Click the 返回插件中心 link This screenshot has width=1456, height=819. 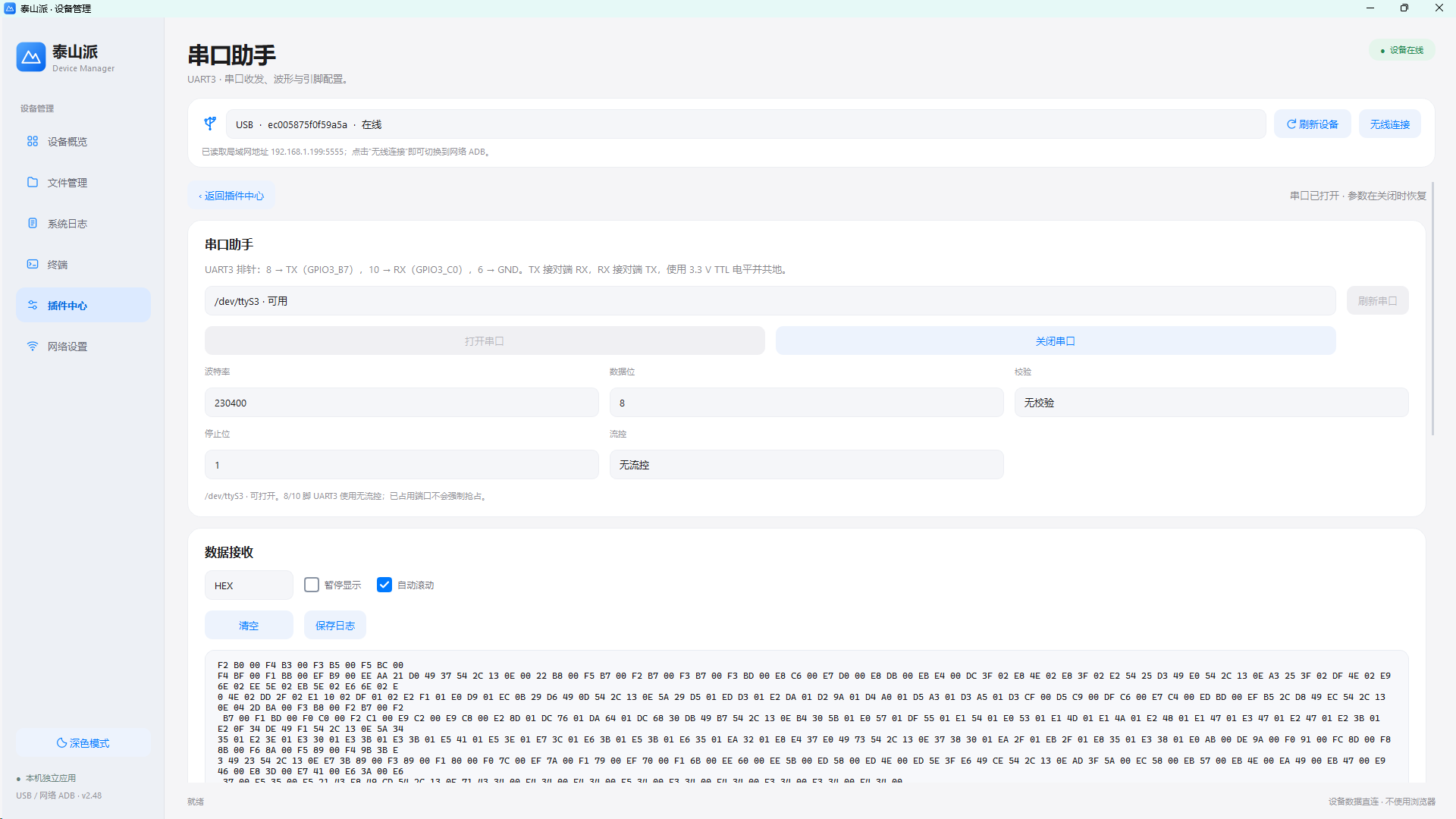click(231, 196)
